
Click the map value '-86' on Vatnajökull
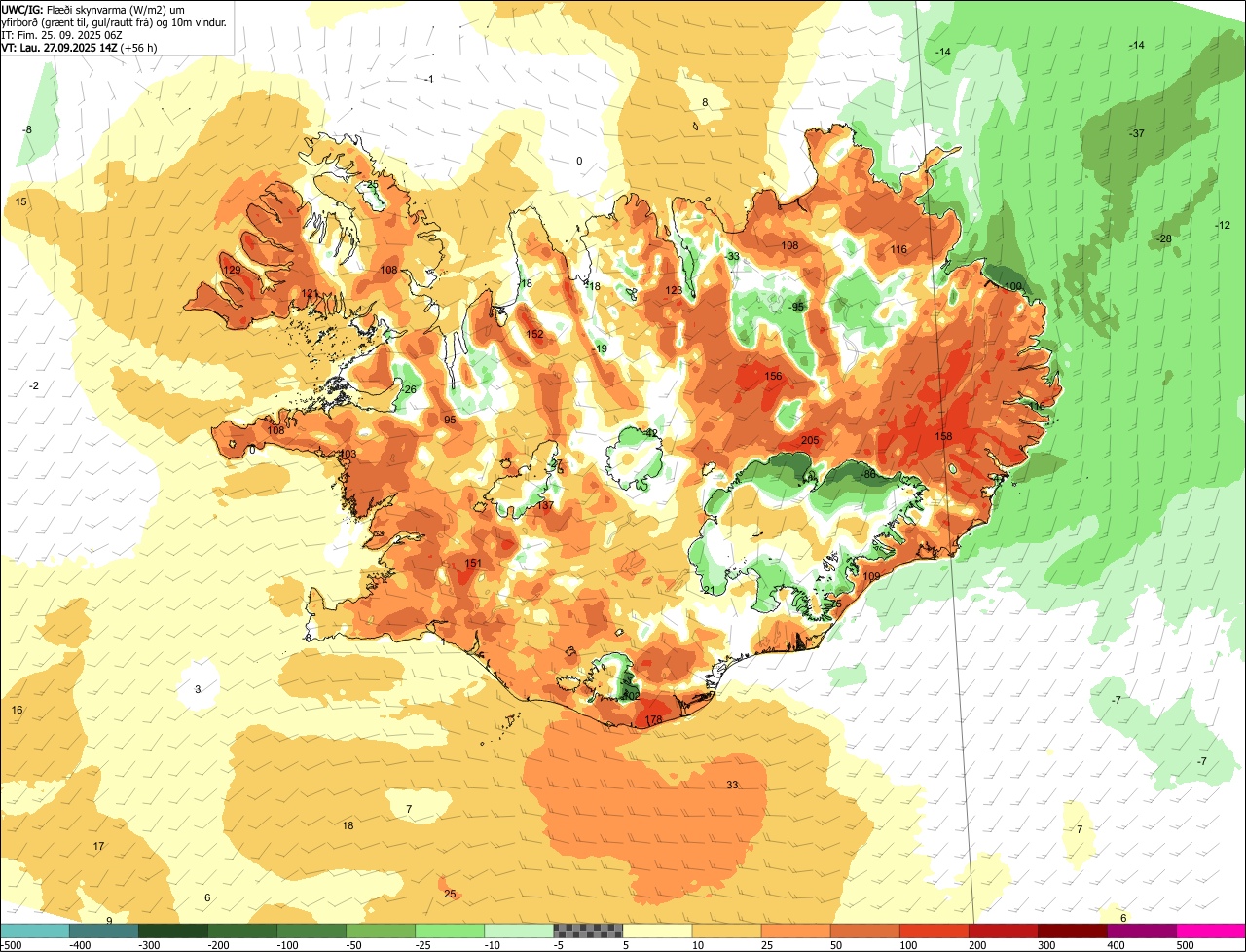coord(868,474)
